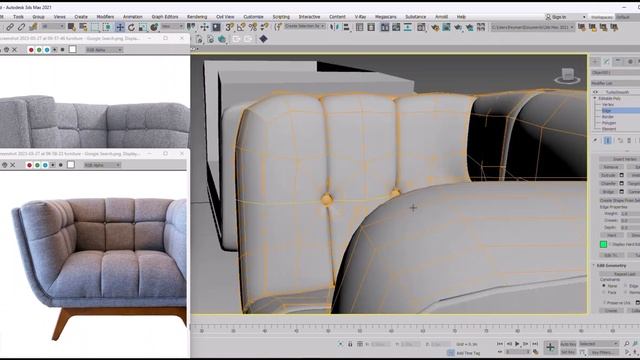Activate the Select and Move tool
The height and width of the screenshot is (360, 640).
[x=120, y=27]
